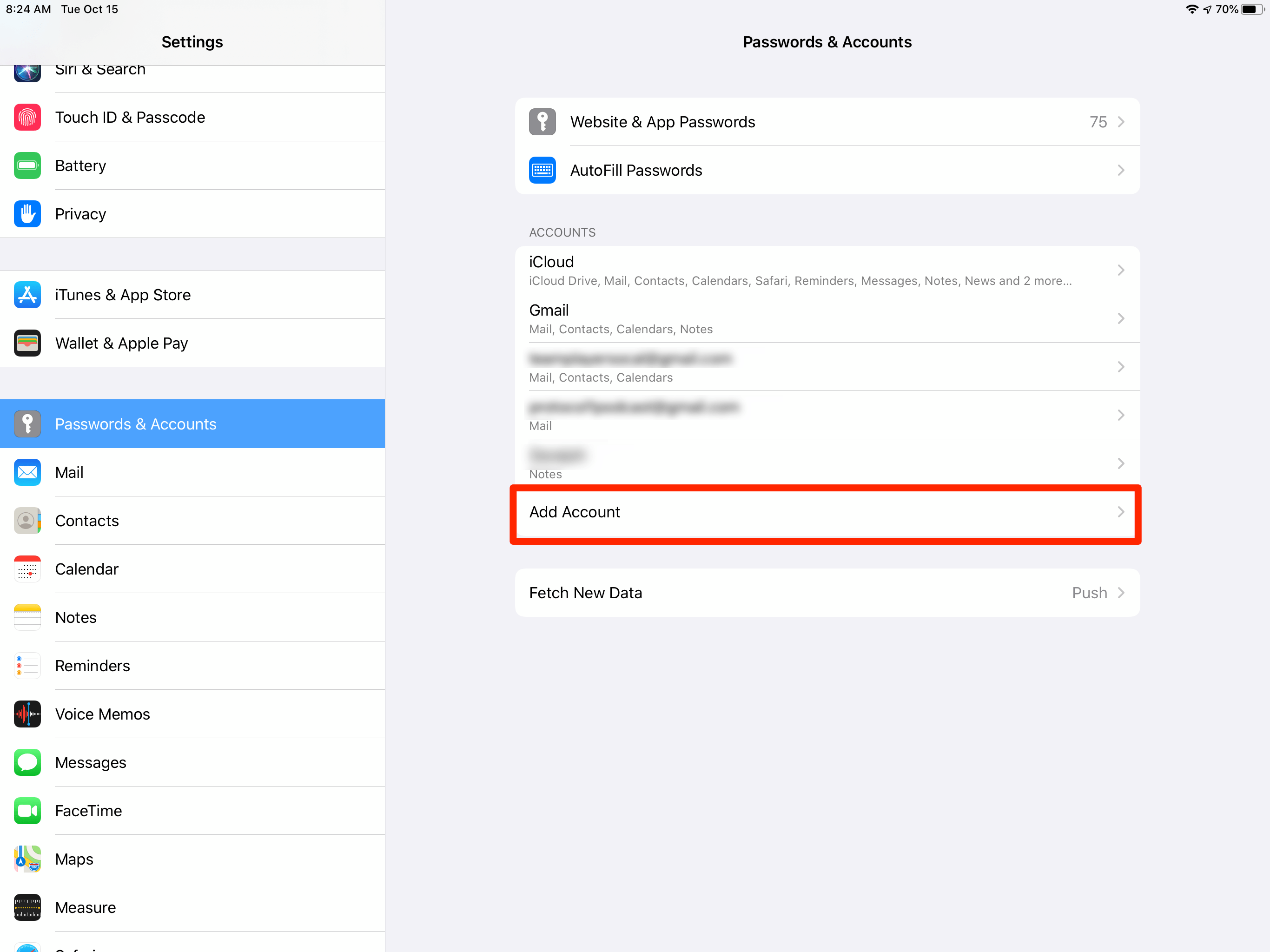
Task: Tap the AutoFill Passwords chevron
Action: (x=1120, y=170)
